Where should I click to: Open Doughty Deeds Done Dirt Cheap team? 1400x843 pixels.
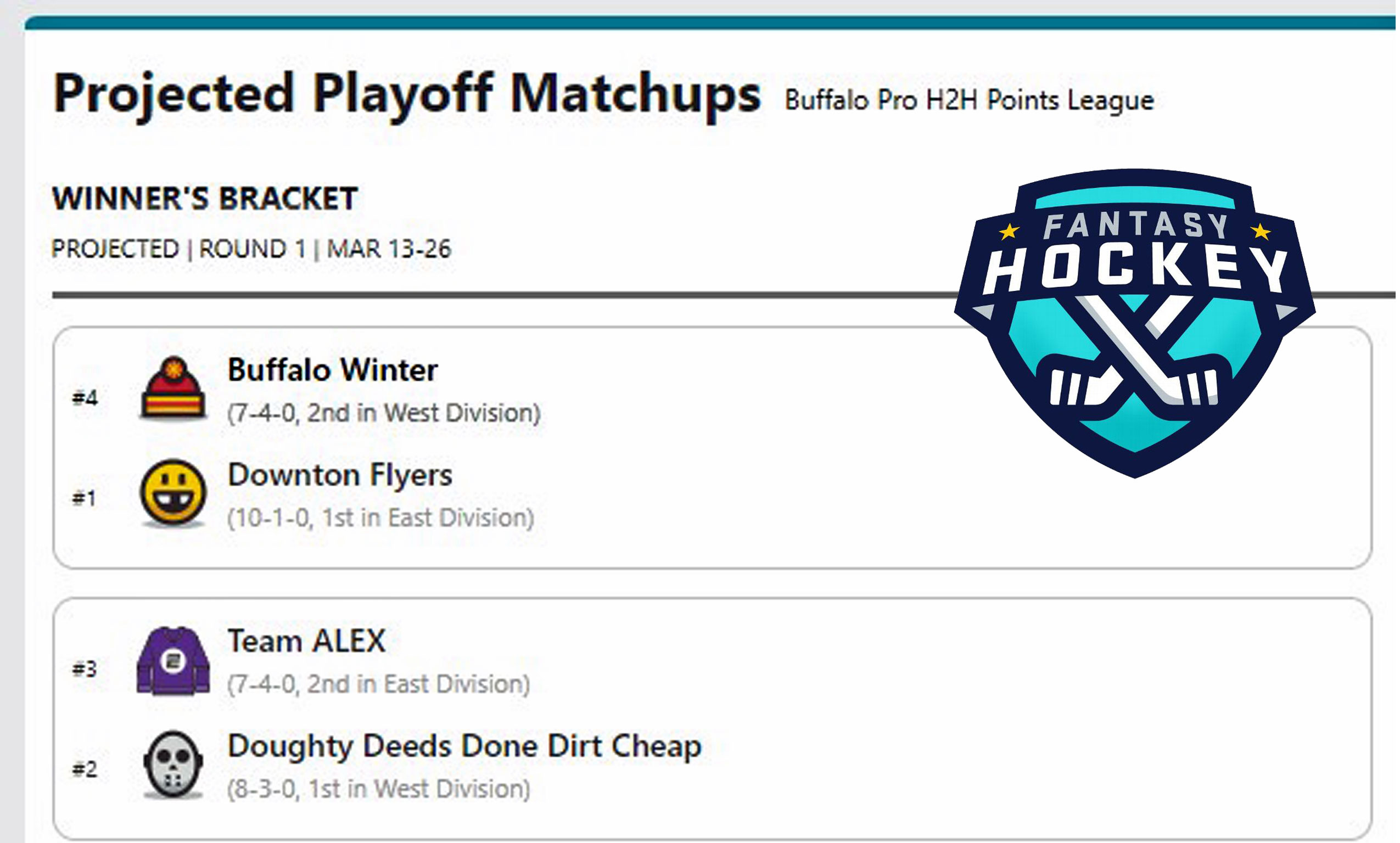coord(464,745)
